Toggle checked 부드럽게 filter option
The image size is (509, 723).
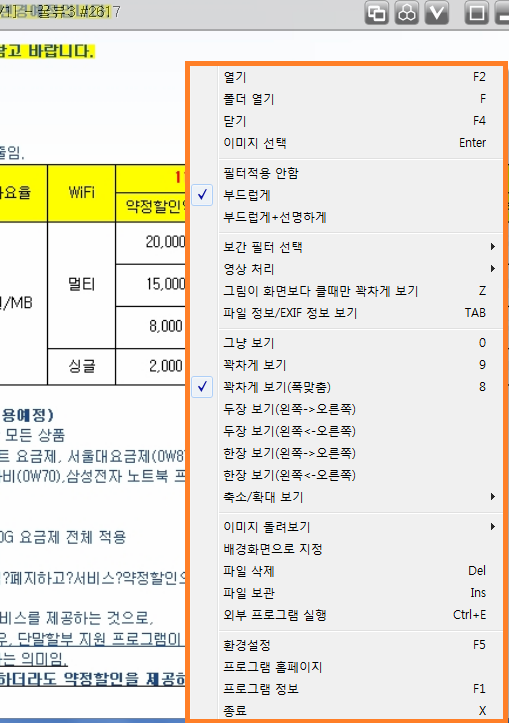(x=361, y=195)
